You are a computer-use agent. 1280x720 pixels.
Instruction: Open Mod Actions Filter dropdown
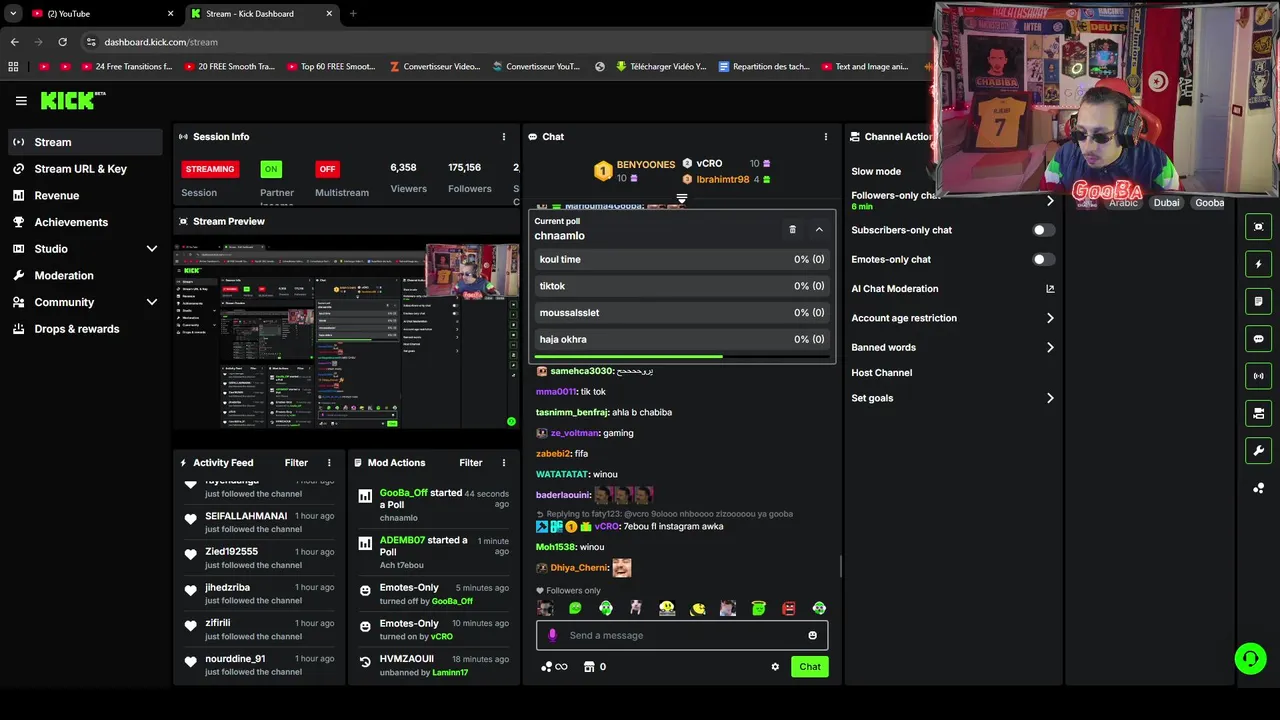(471, 463)
